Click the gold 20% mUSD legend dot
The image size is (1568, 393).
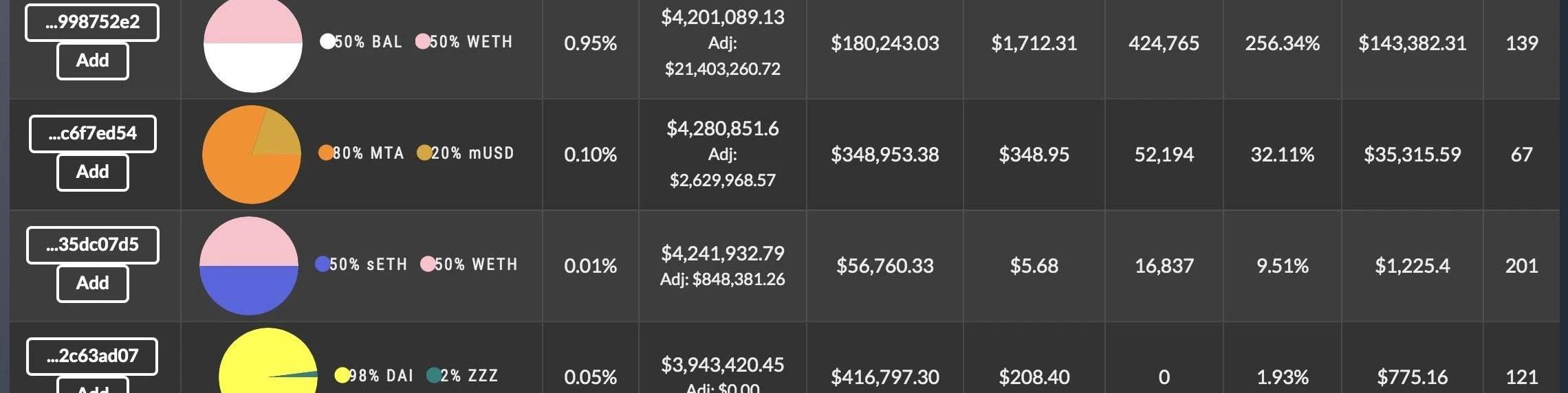tap(424, 153)
